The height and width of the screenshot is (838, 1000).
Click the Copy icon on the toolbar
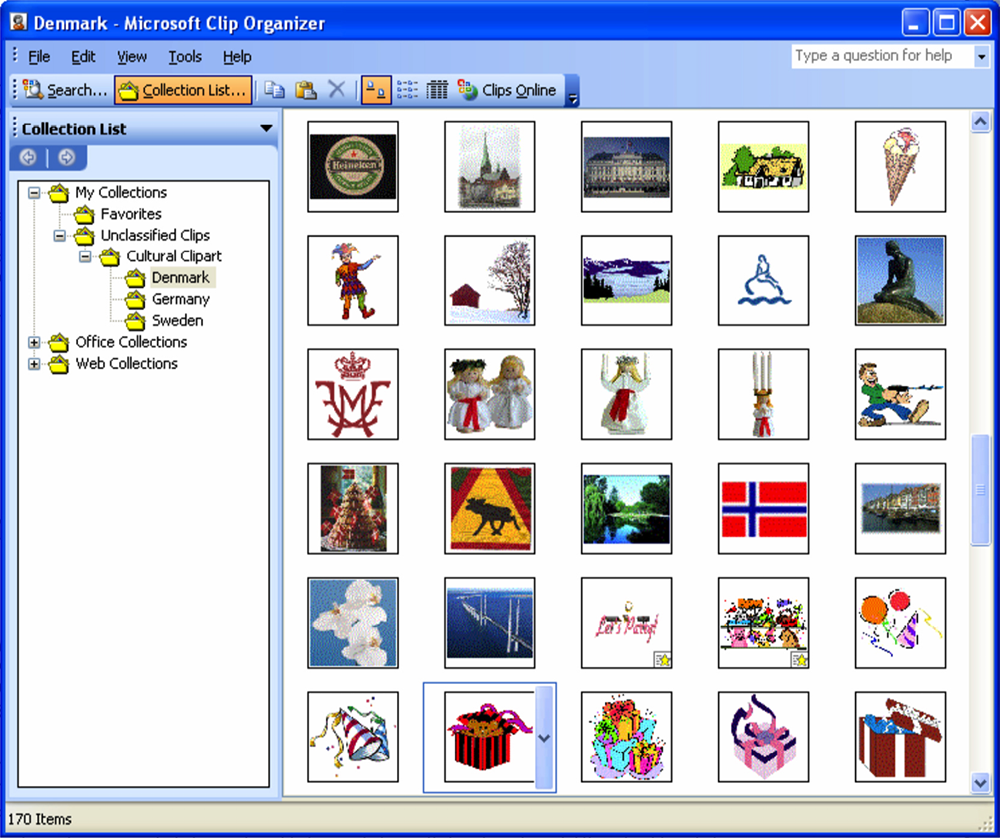(x=275, y=90)
